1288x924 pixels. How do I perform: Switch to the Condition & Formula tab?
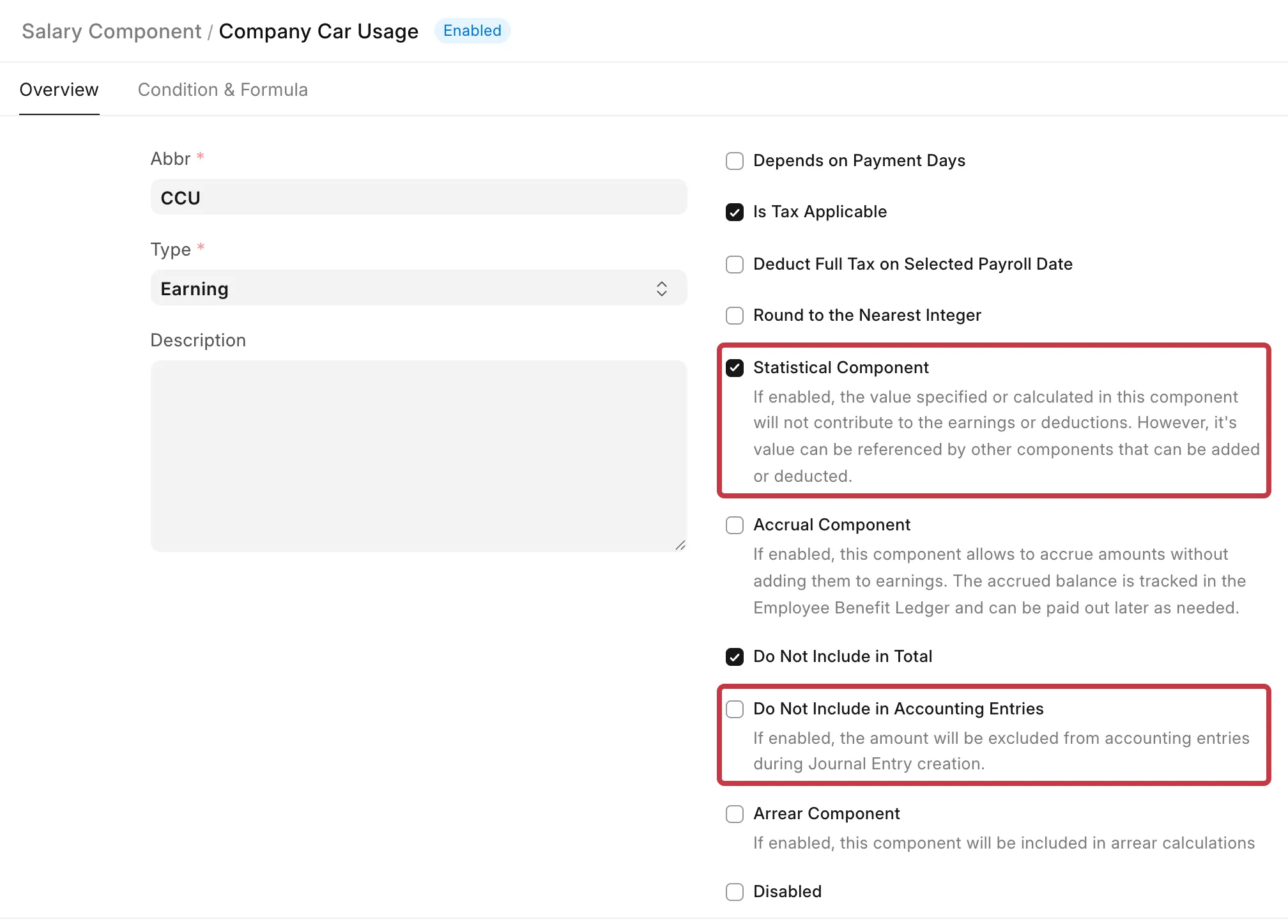tap(222, 89)
